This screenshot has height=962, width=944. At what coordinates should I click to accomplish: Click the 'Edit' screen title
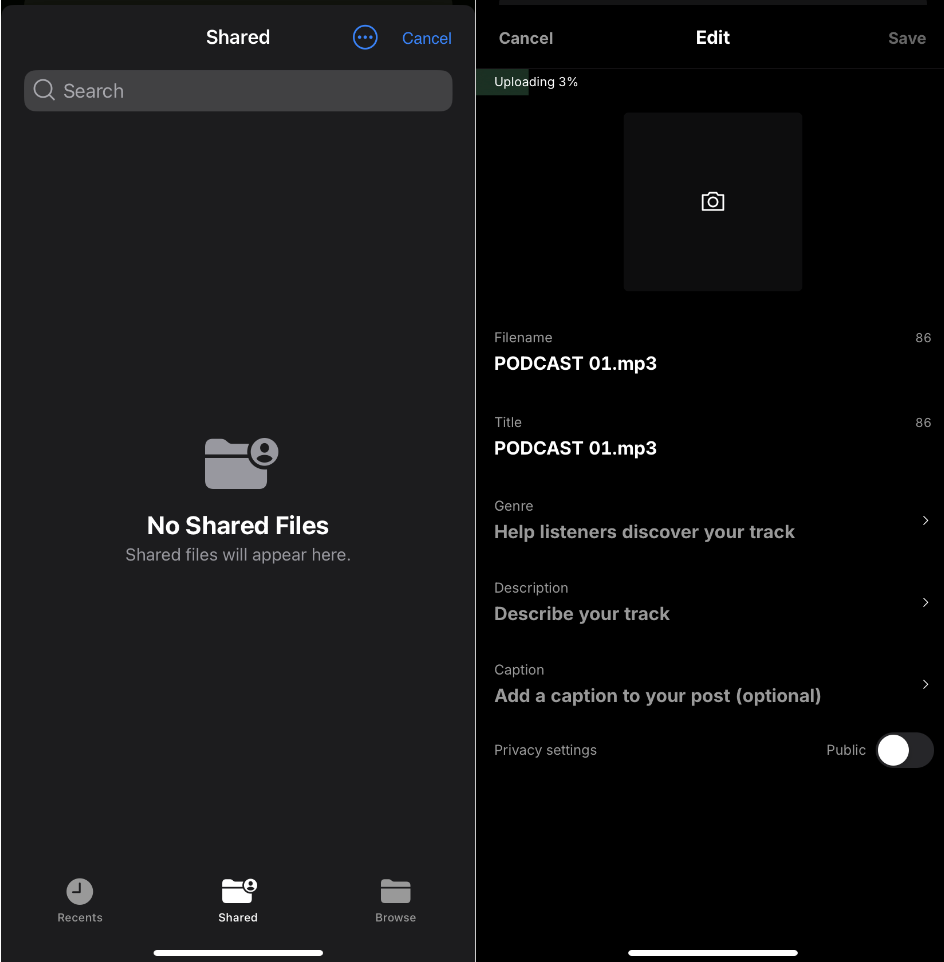713,37
